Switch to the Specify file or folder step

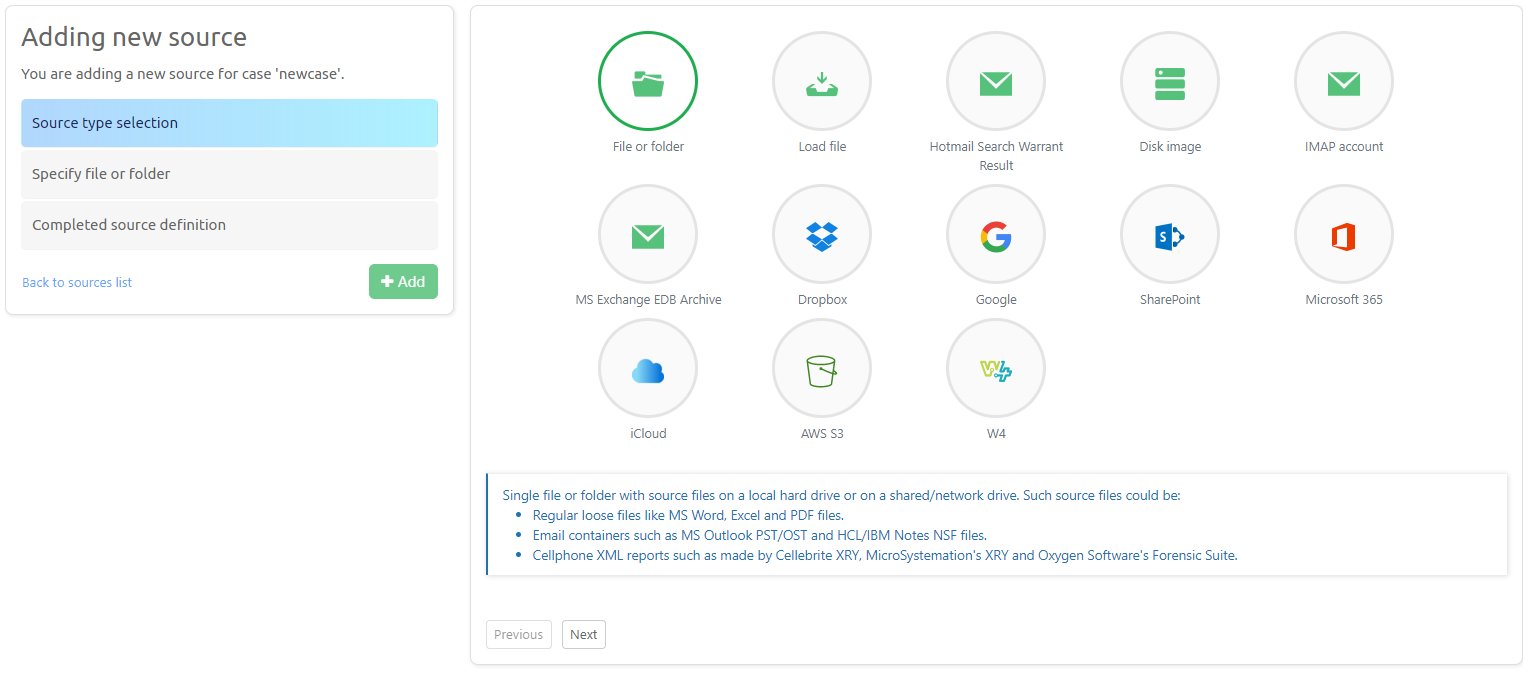coord(229,173)
